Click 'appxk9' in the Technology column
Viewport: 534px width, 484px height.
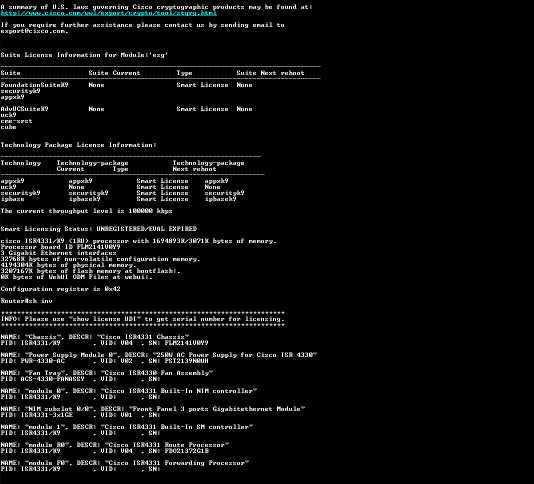(13, 181)
